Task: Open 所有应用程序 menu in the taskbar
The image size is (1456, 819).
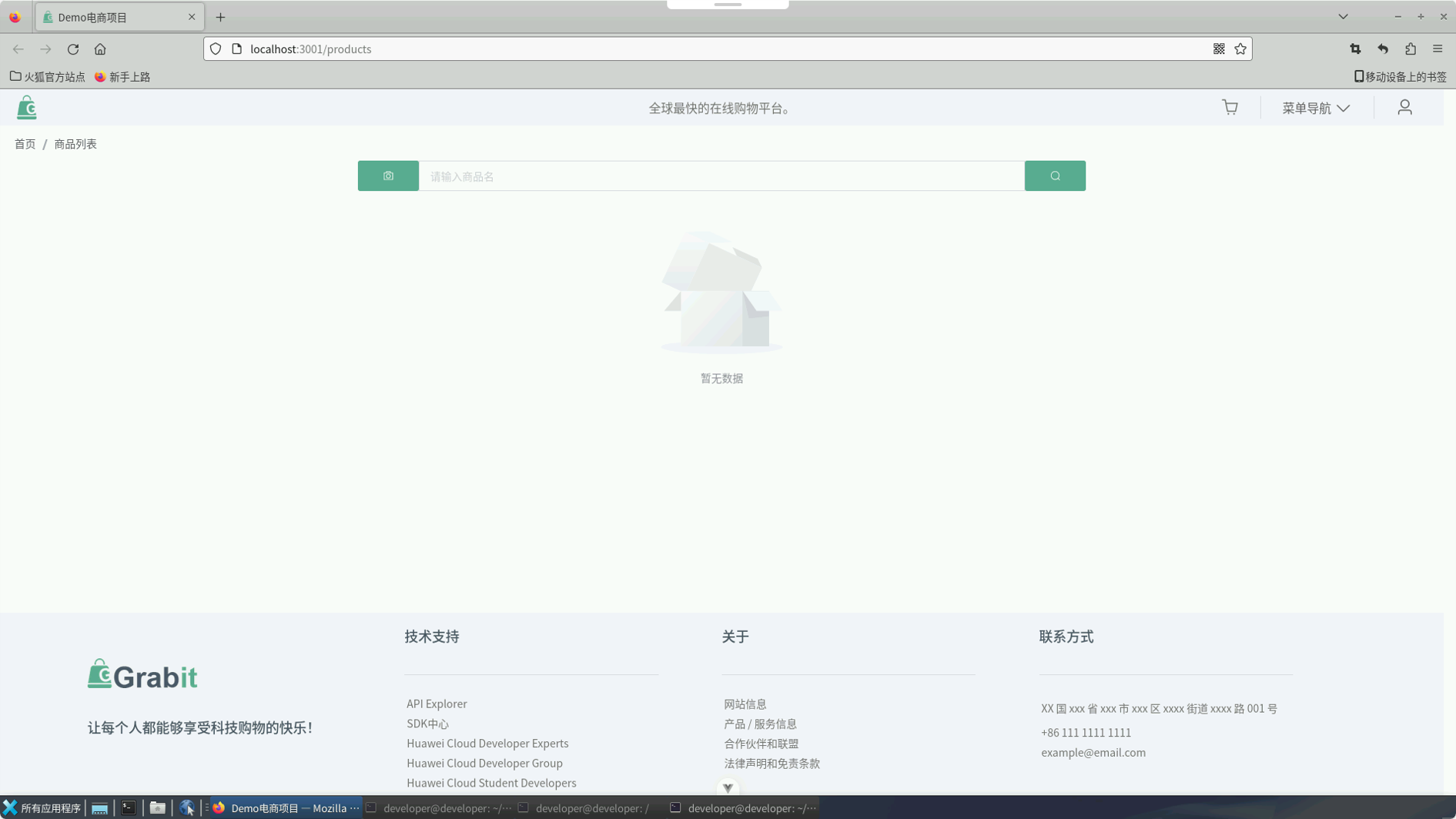Action: (42, 808)
